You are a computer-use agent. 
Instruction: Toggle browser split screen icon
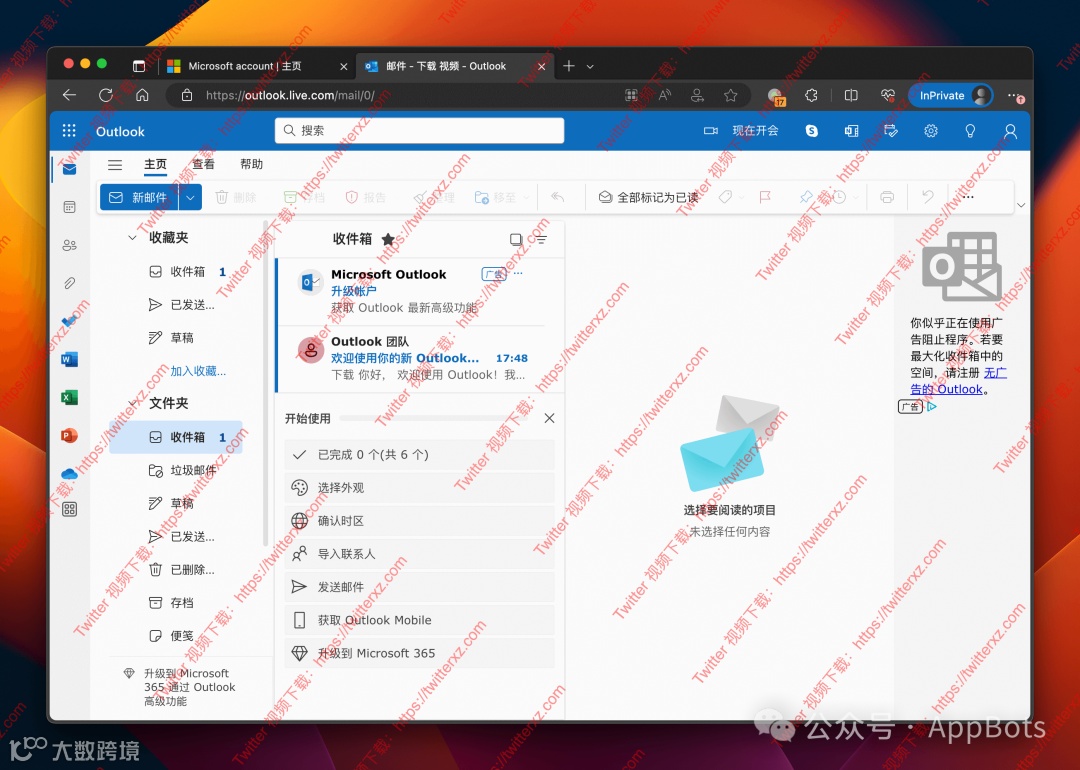point(851,96)
